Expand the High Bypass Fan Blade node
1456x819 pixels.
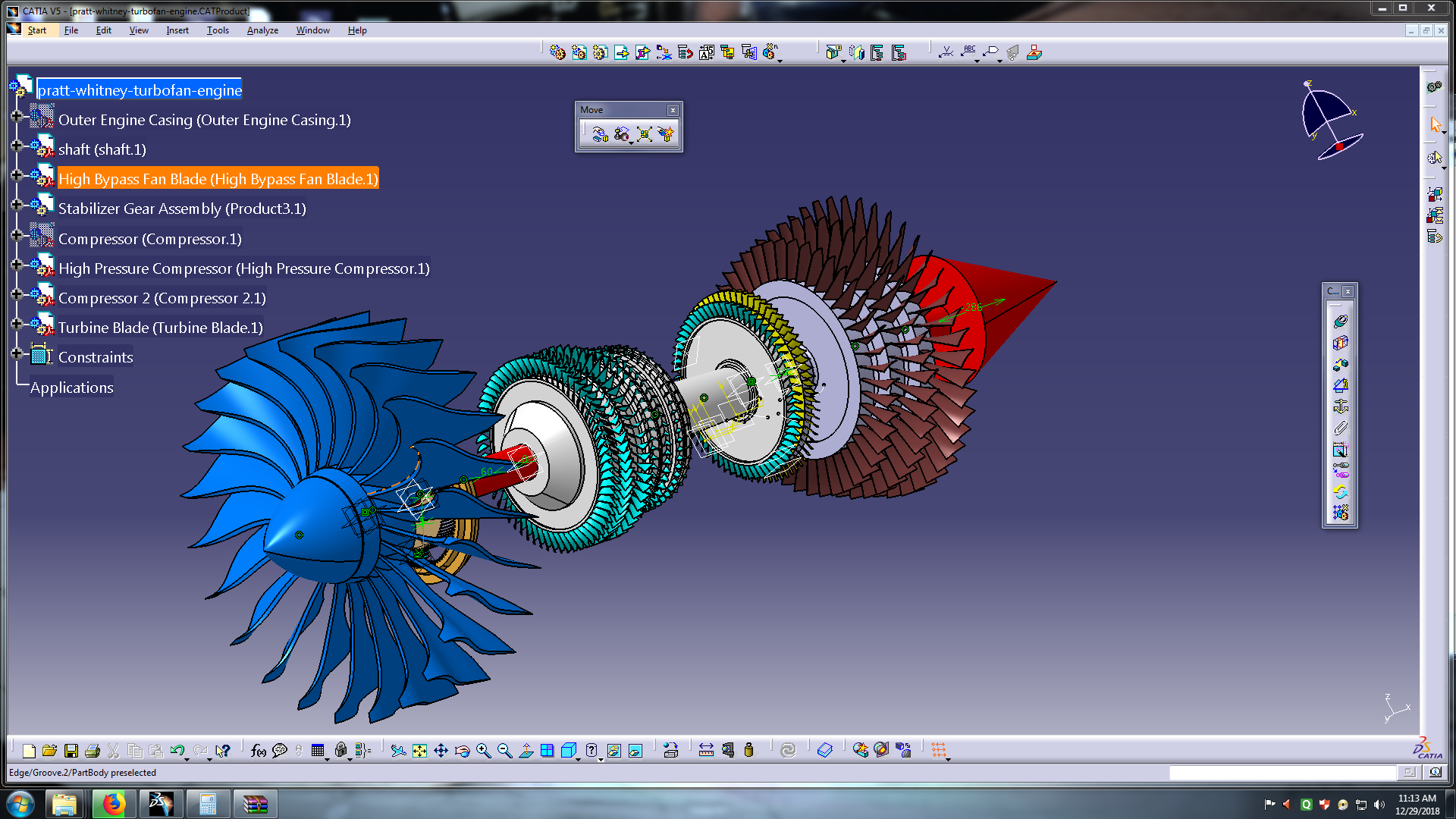tap(16, 175)
